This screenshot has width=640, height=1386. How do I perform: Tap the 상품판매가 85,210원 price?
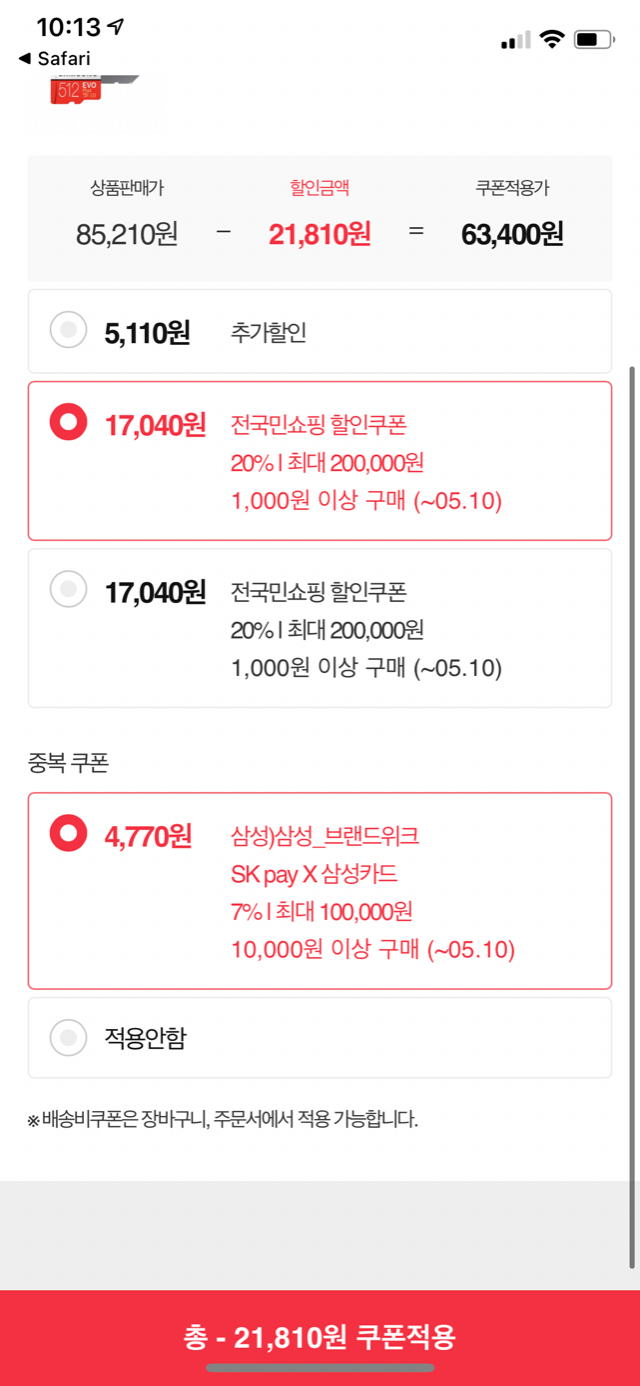click(x=127, y=234)
